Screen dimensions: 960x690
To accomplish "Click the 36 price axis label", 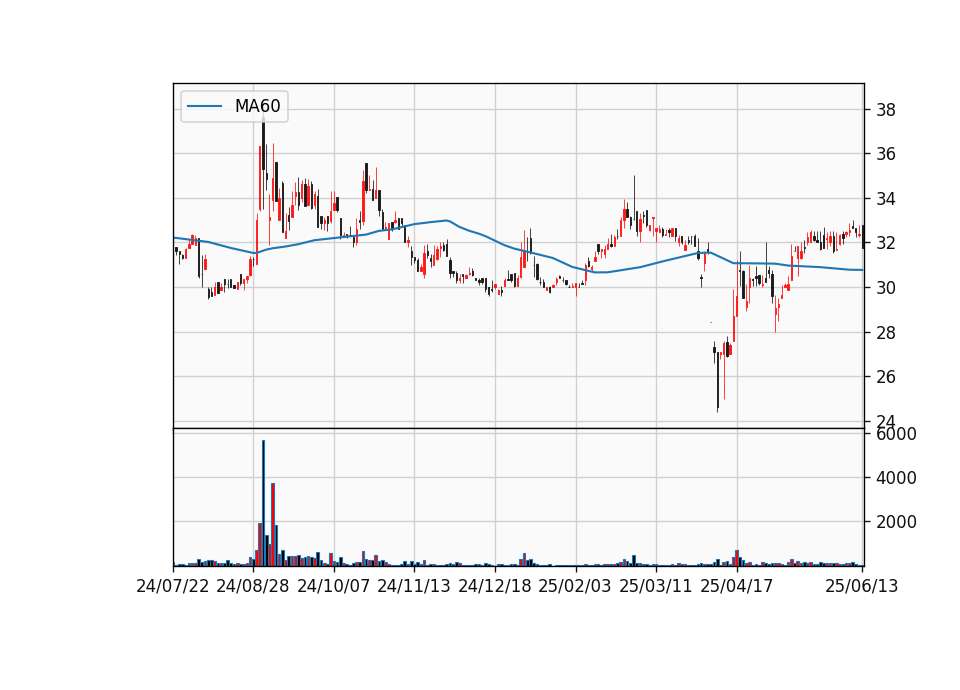I will tap(886, 154).
